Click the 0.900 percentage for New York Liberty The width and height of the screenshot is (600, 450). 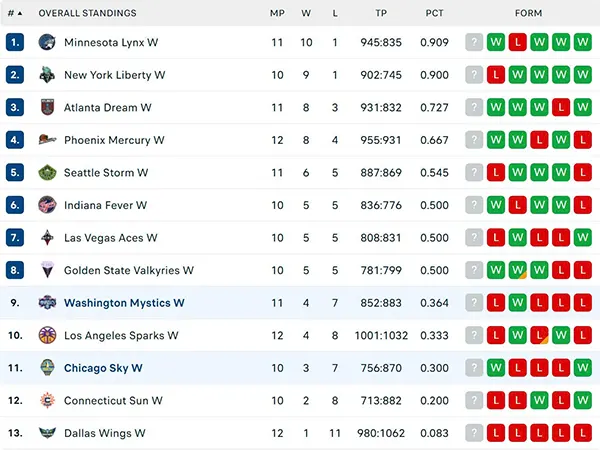[x=434, y=75]
